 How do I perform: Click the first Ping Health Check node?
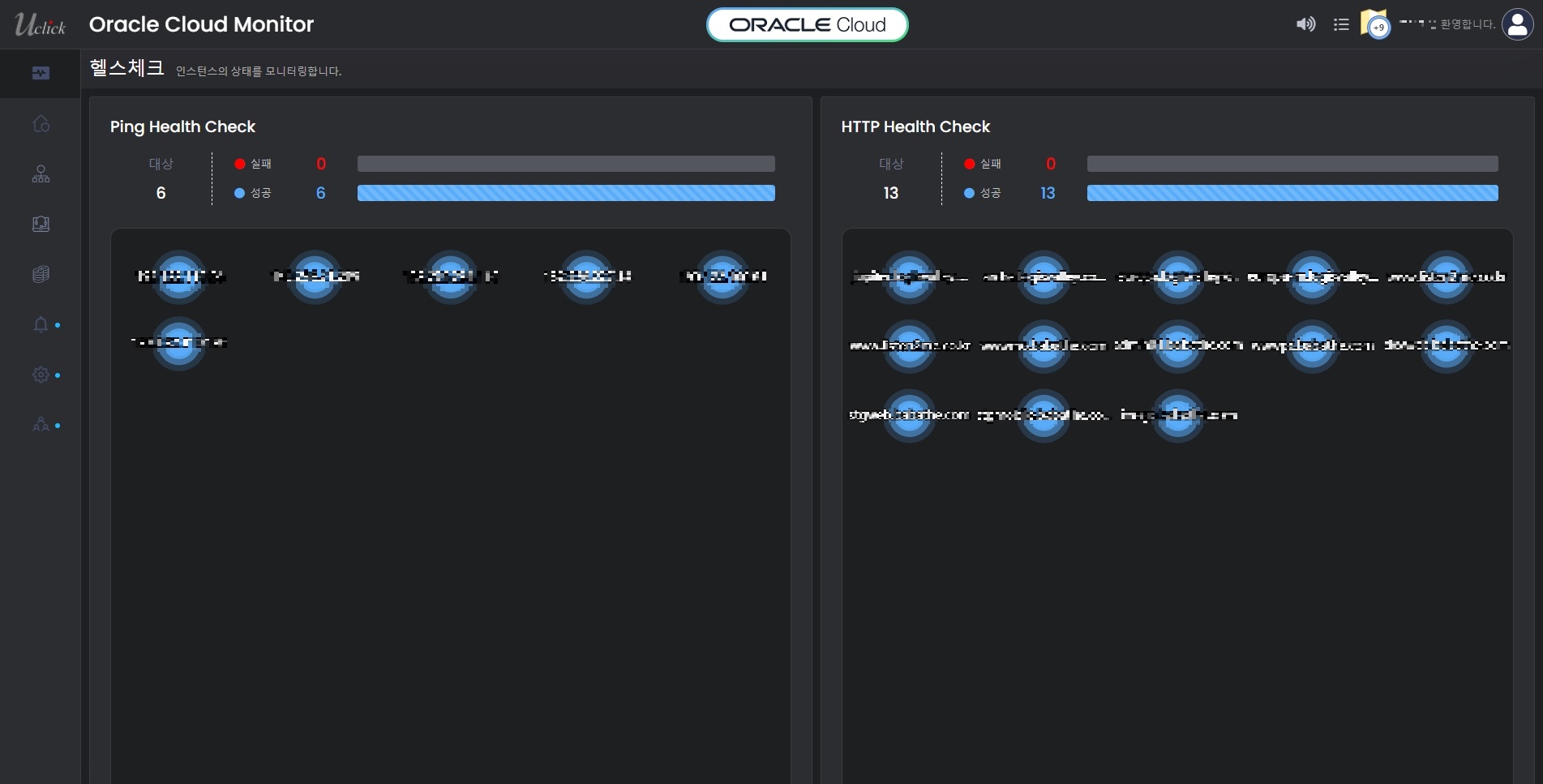point(179,276)
